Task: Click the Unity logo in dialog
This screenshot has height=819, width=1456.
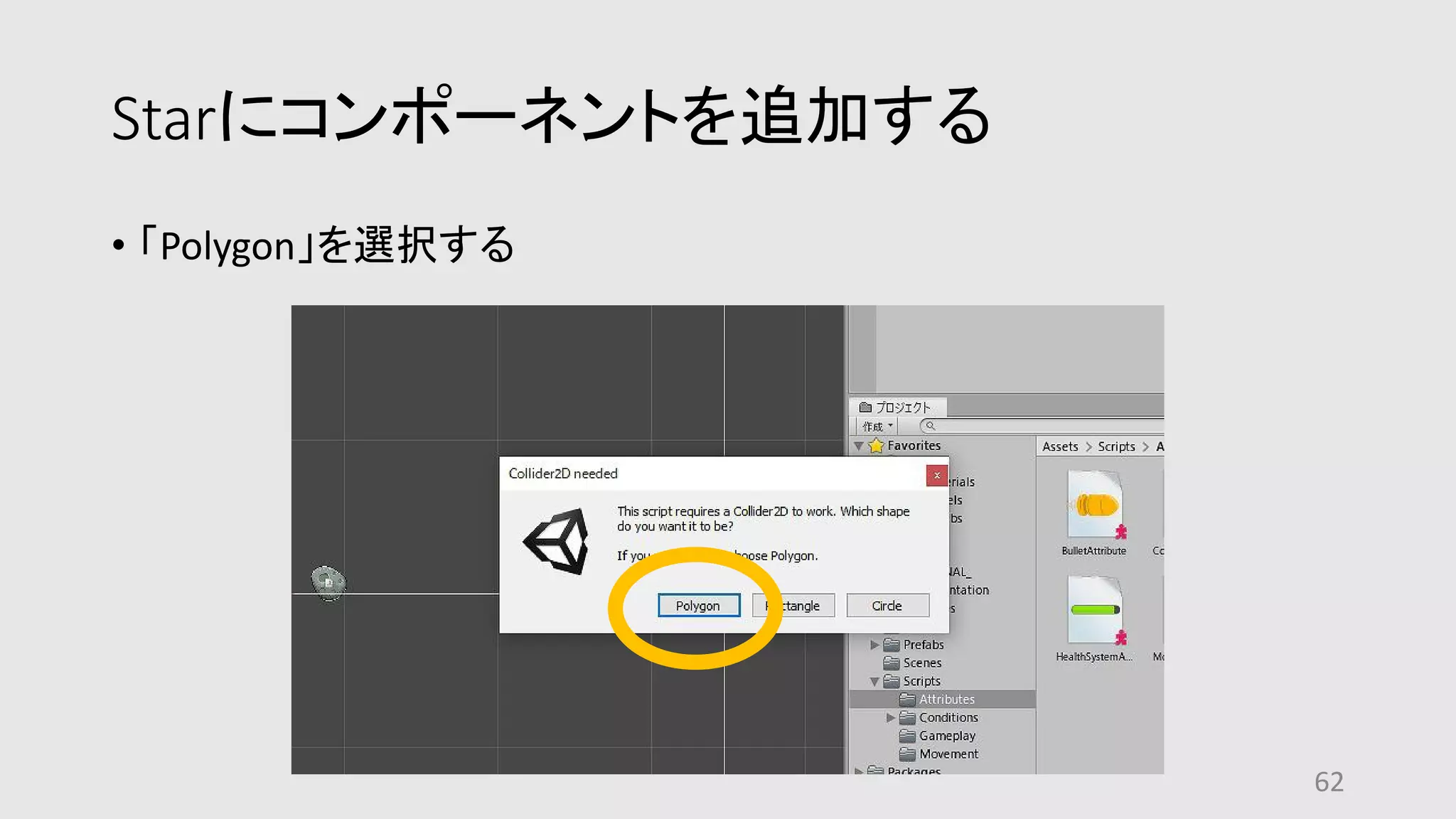Action: point(557,542)
